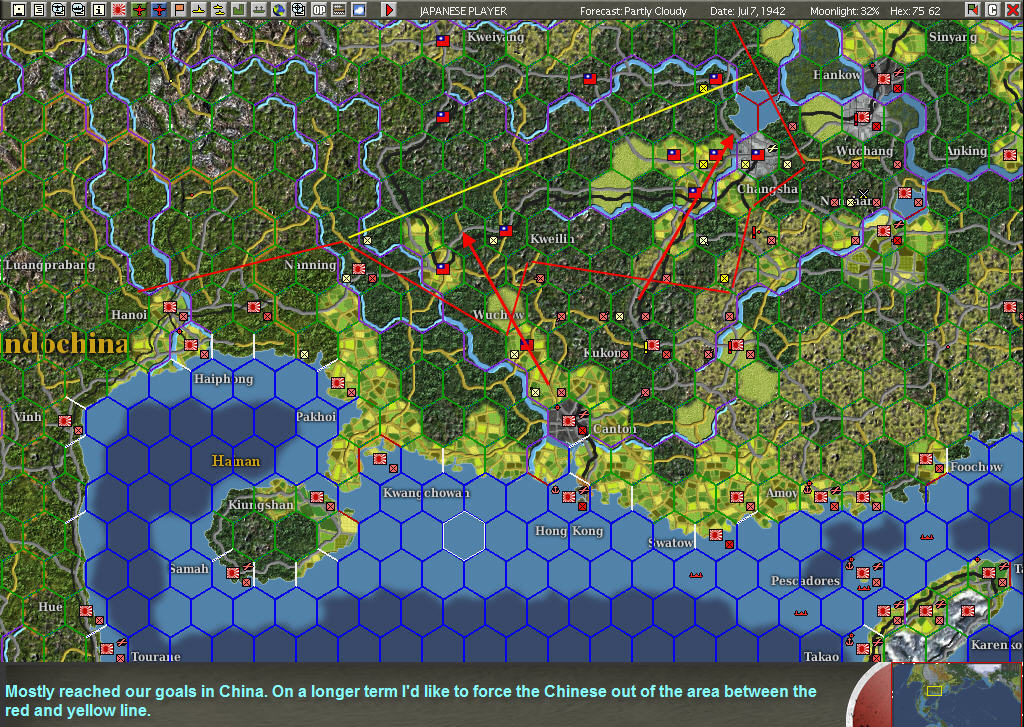Select the Japanese unit at Hankow
The height and width of the screenshot is (727, 1024).
(884, 79)
